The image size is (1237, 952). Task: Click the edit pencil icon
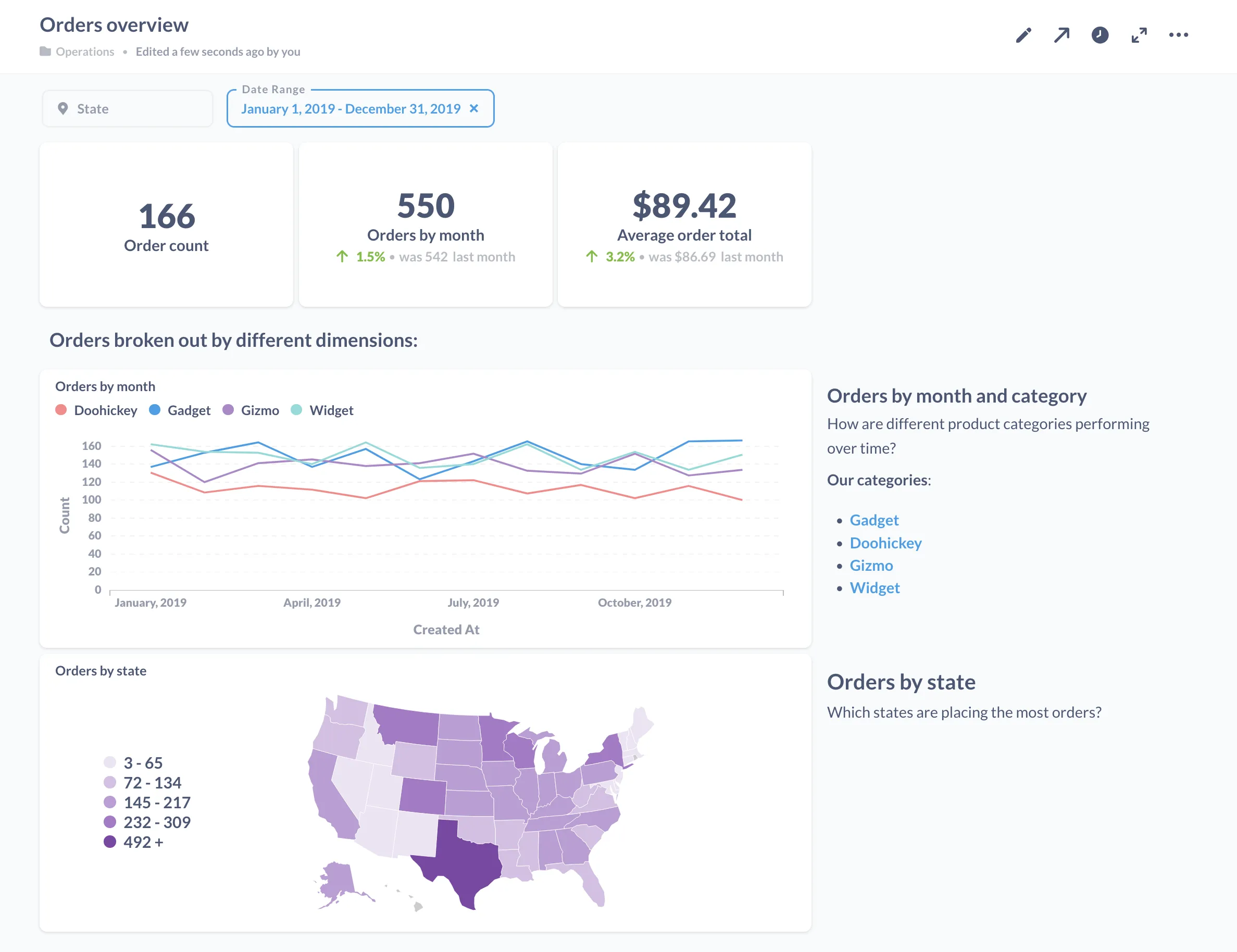click(x=1022, y=34)
